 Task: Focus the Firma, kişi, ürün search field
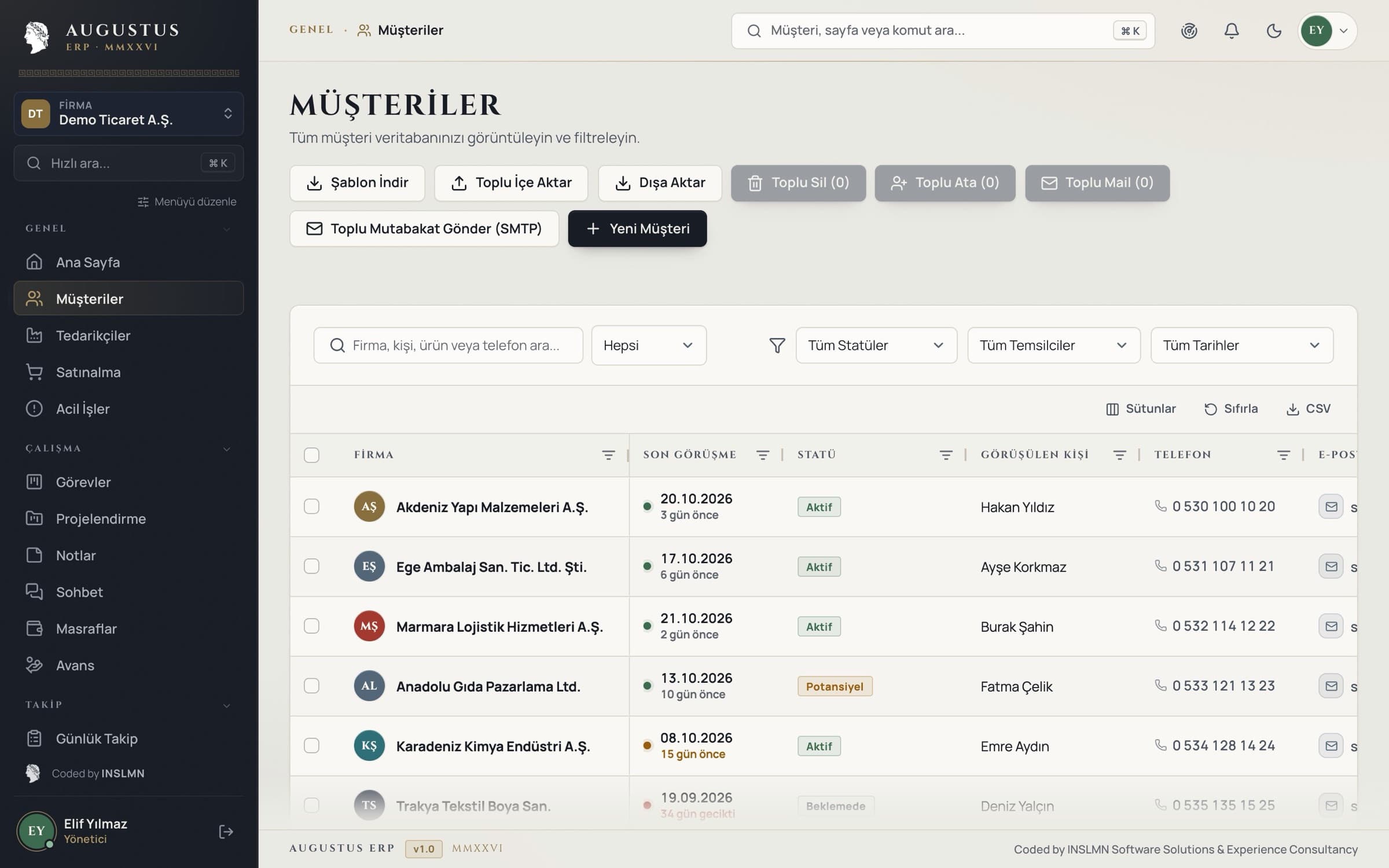[448, 345]
